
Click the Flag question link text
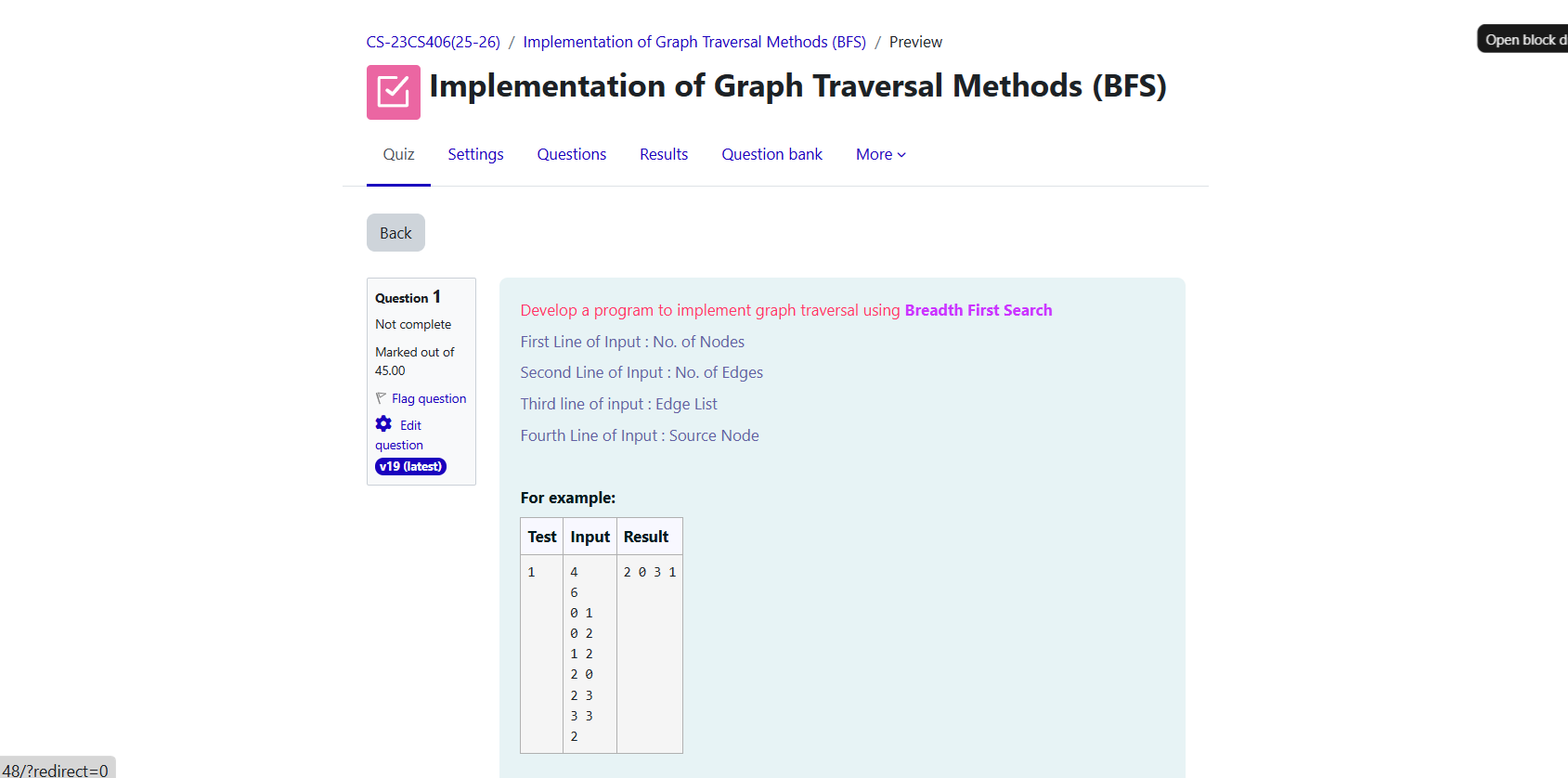click(x=429, y=399)
